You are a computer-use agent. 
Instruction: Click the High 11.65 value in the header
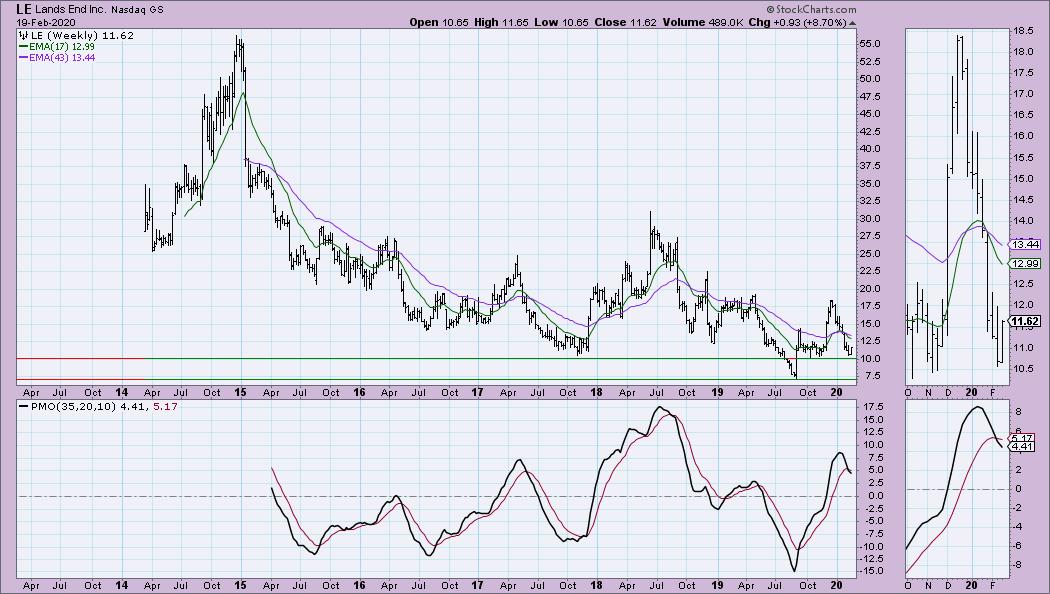tap(501, 22)
